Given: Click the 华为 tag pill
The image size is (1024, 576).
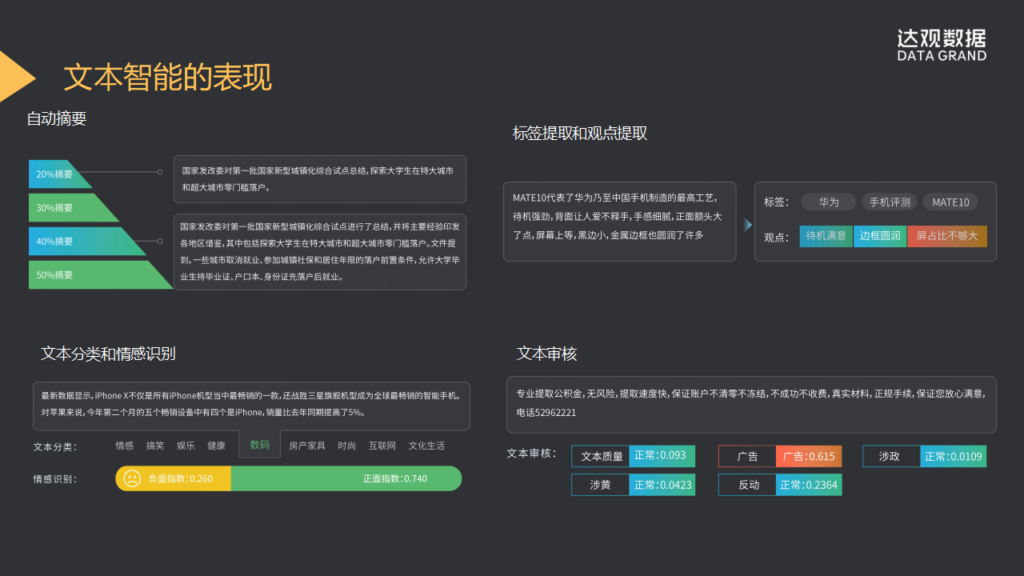Looking at the screenshot, I should tap(829, 202).
